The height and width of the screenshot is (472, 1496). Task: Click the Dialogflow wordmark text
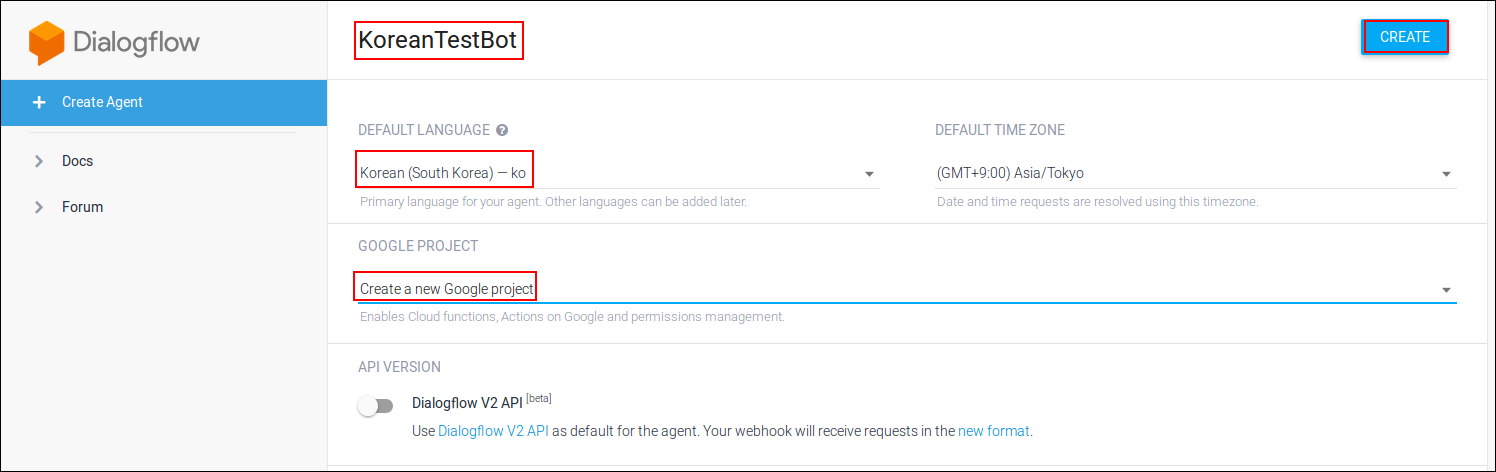136,43
